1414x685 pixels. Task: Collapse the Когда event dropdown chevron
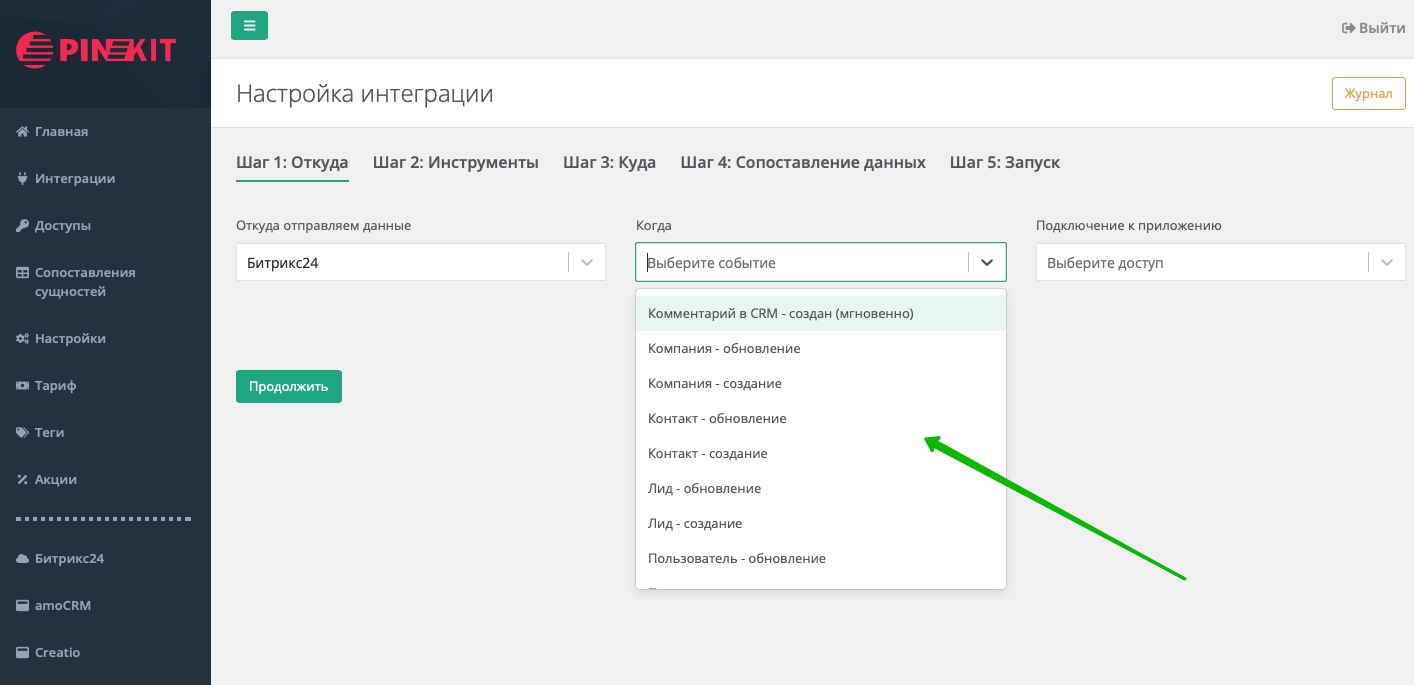pyautogui.click(x=987, y=262)
